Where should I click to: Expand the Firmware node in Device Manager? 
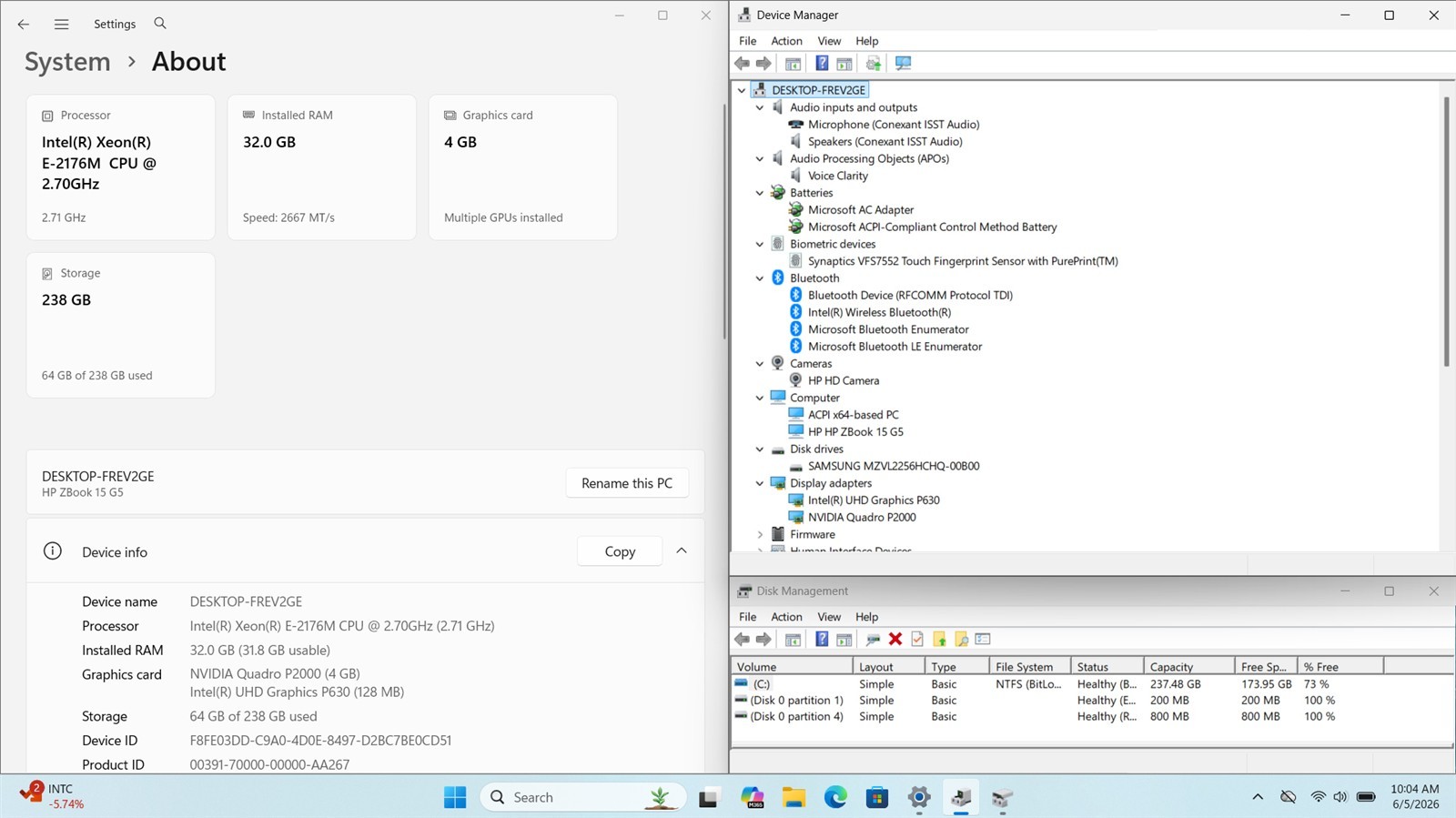pos(760,535)
